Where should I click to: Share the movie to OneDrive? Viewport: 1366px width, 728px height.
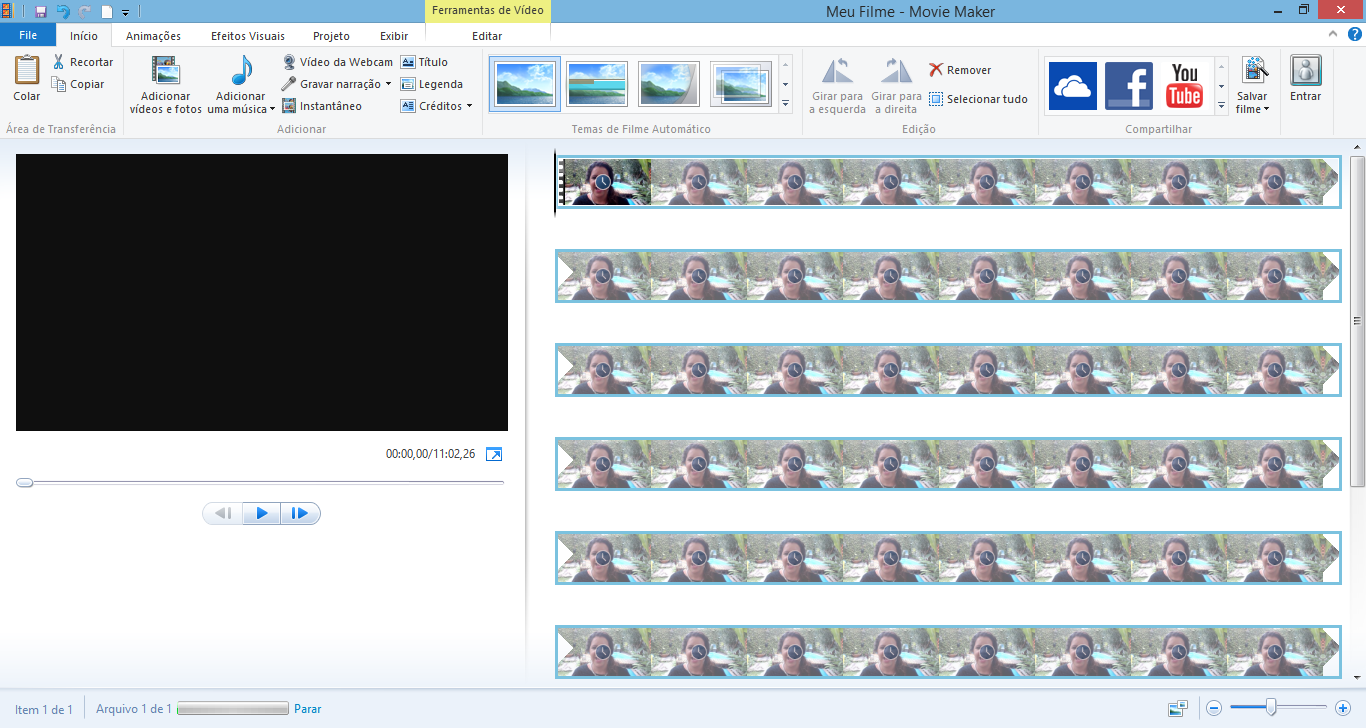tap(1073, 86)
